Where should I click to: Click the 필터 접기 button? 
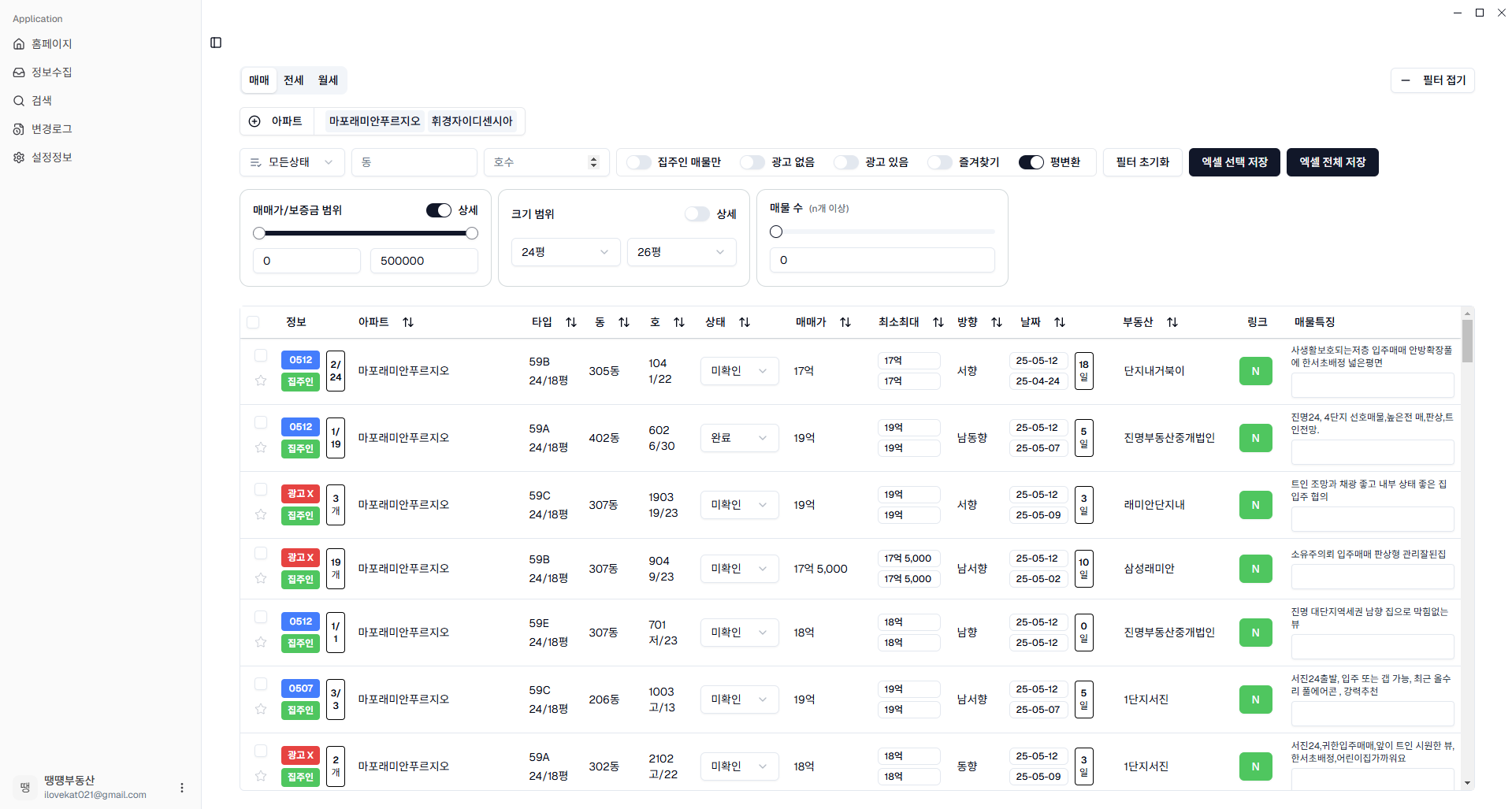(x=1432, y=80)
